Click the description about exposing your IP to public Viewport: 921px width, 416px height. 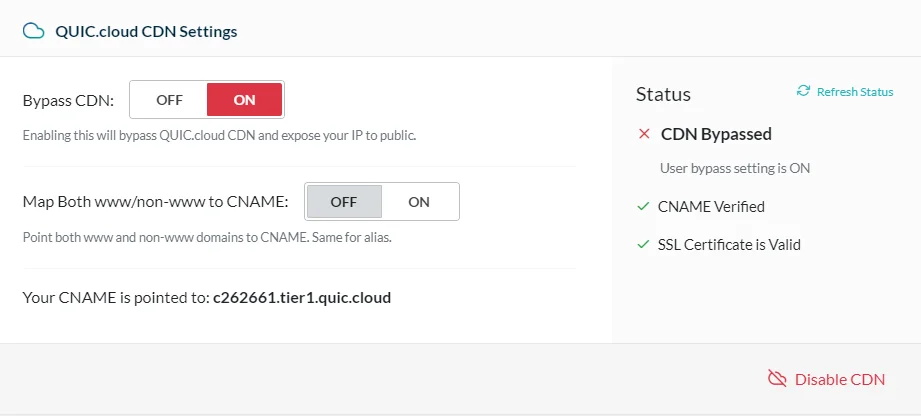pyautogui.click(x=219, y=136)
